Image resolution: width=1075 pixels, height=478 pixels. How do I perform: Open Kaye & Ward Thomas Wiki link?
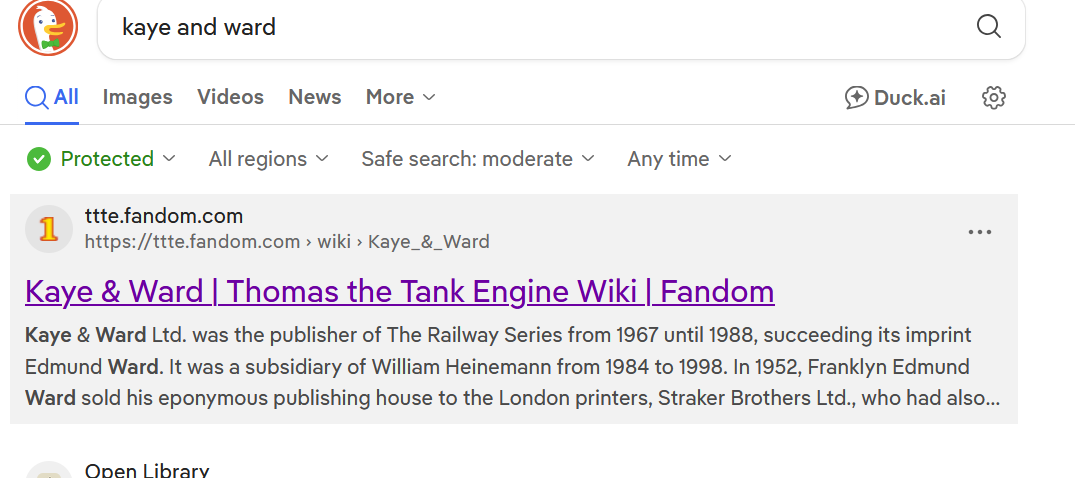tap(399, 291)
